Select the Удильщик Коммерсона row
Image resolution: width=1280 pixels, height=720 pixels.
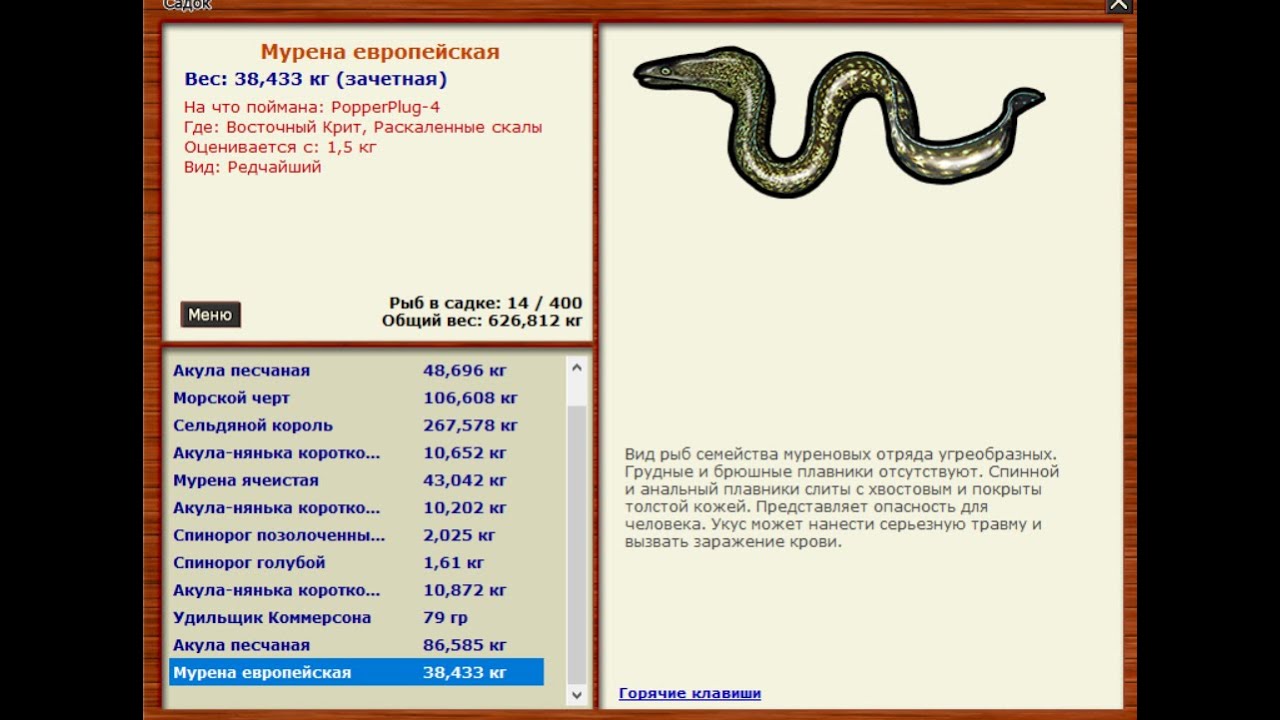coord(356,618)
